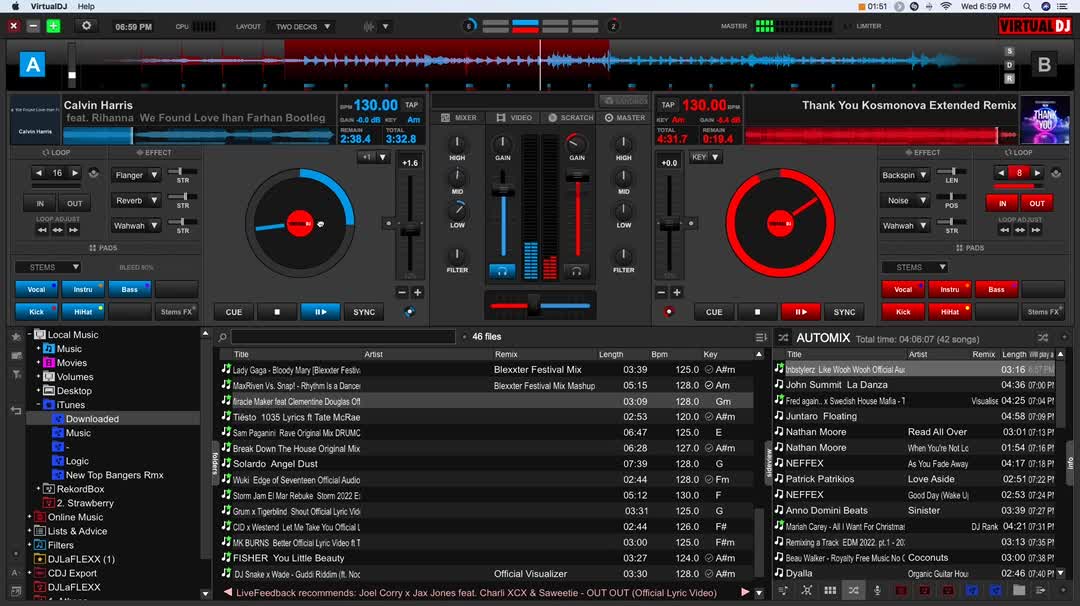Switch to the MASTER panel tab
Screen dimensions: 1080x606
pyautogui.click(x=625, y=118)
